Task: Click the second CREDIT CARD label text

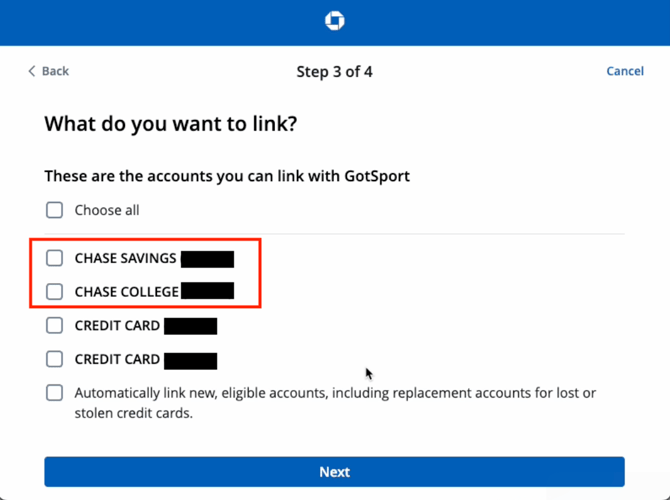Action: point(117,359)
